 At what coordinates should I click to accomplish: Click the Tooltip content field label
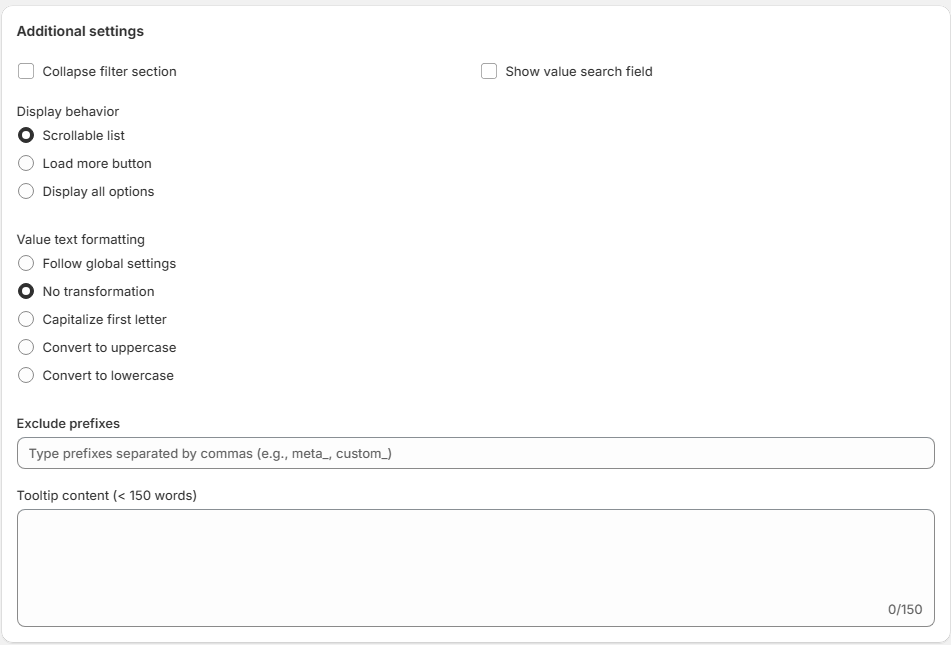[x=107, y=496]
